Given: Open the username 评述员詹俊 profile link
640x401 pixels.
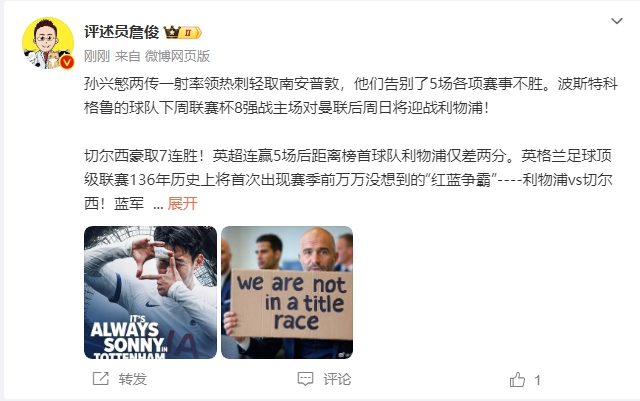Looking at the screenshot, I should [x=121, y=32].
